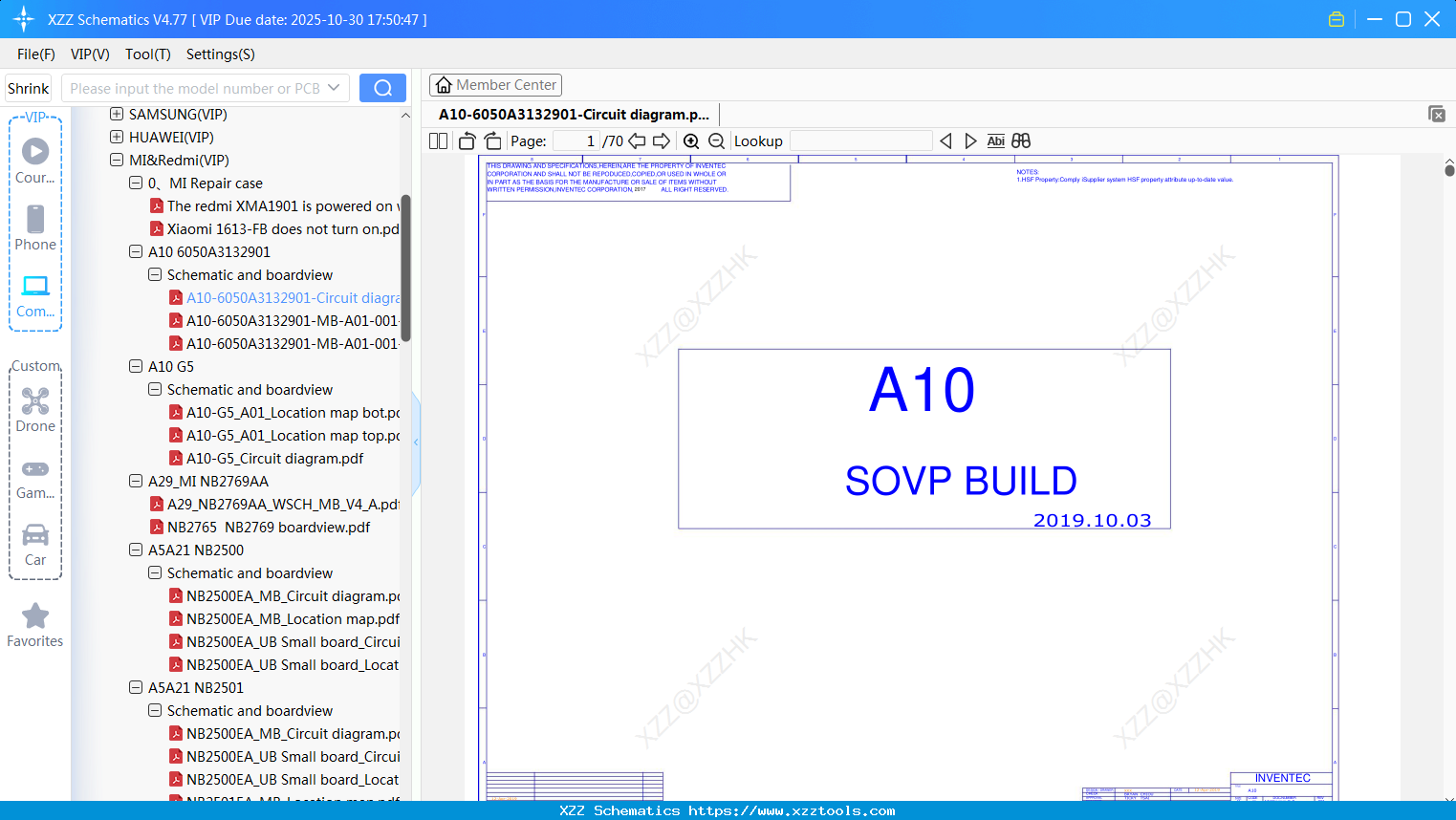
Task: Open the File(F) menu
Action: pyautogui.click(x=36, y=54)
